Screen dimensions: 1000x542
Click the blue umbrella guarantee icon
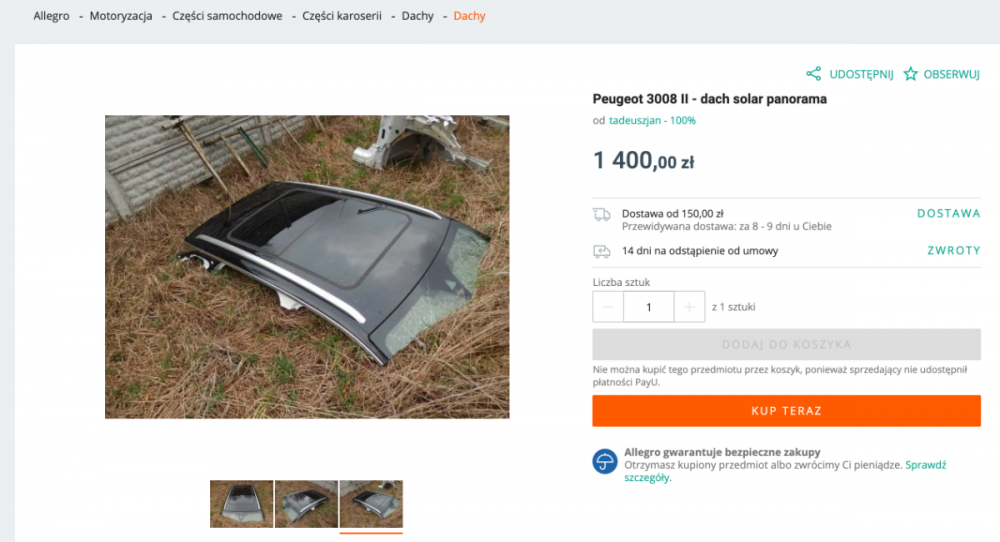click(x=605, y=461)
